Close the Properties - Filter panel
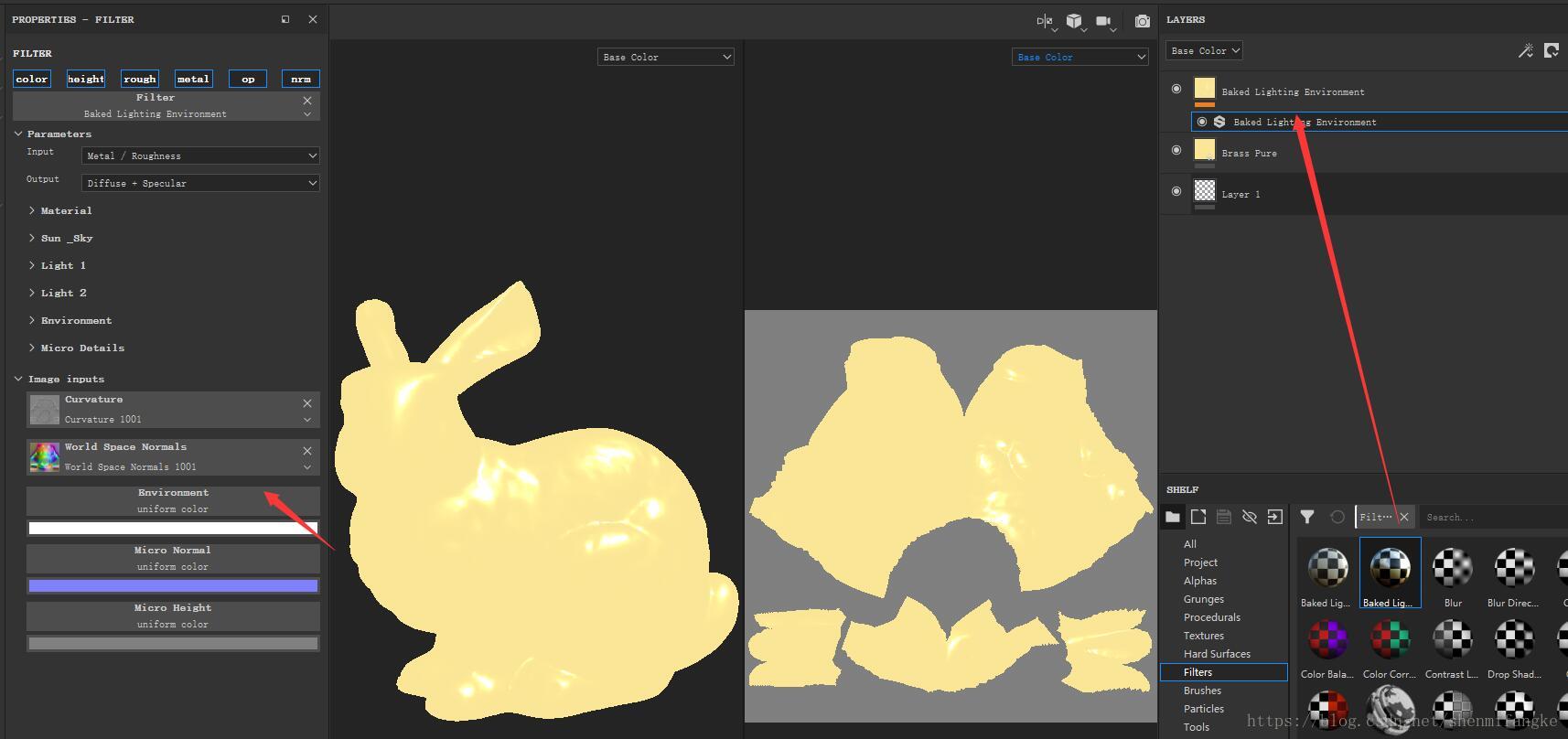 313,19
